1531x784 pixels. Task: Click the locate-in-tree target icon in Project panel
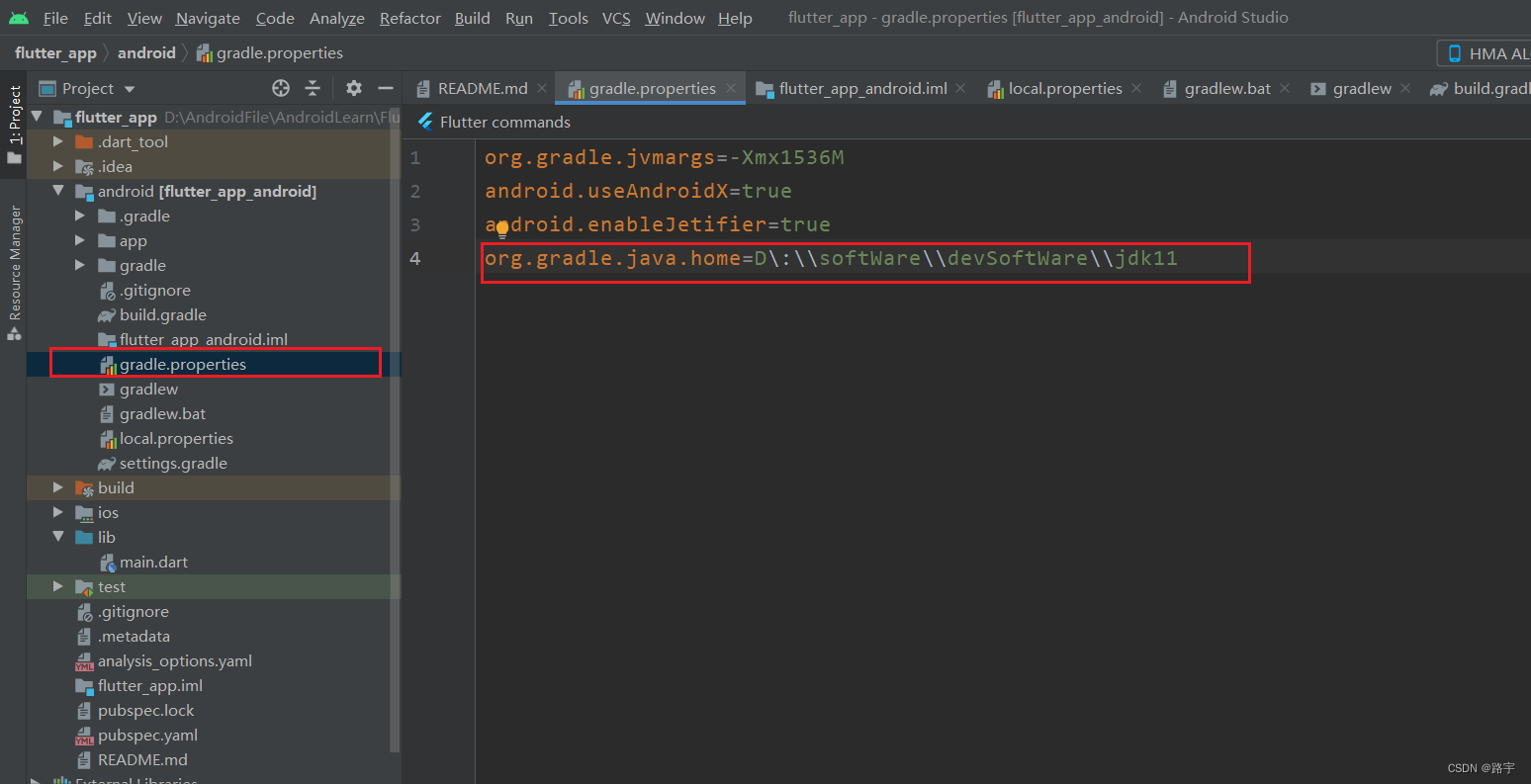(281, 88)
